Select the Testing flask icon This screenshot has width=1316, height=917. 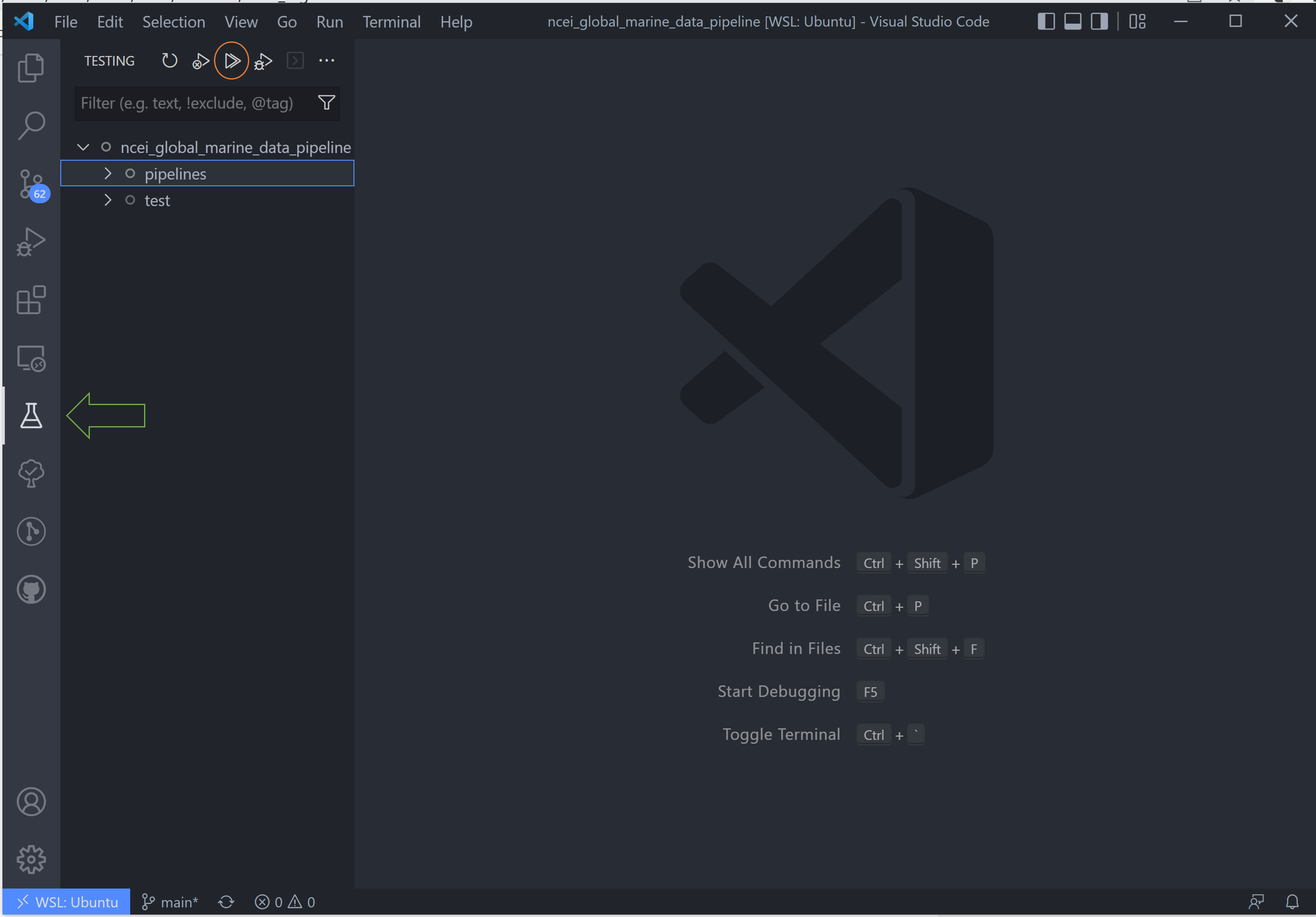click(31, 415)
